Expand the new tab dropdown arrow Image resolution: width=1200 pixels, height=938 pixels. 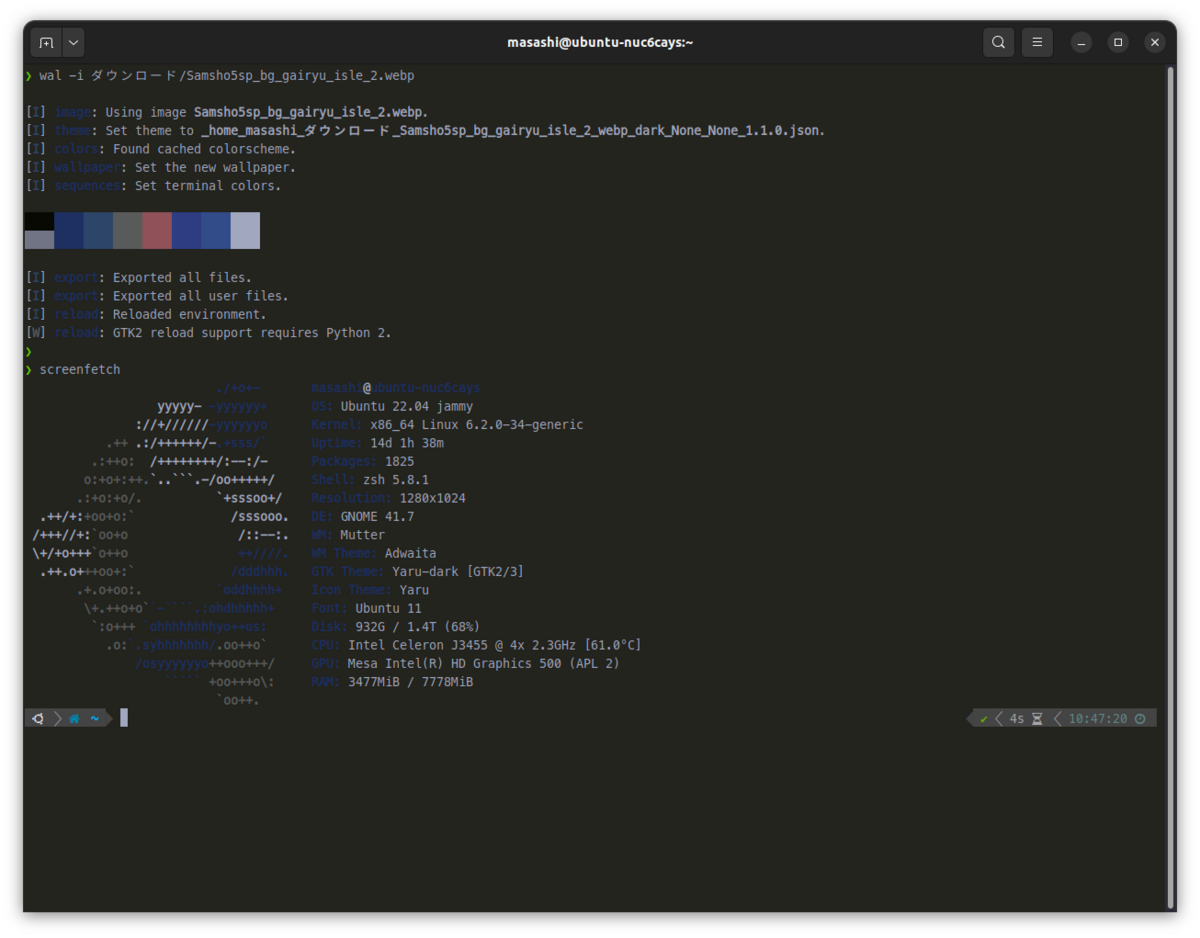74,43
